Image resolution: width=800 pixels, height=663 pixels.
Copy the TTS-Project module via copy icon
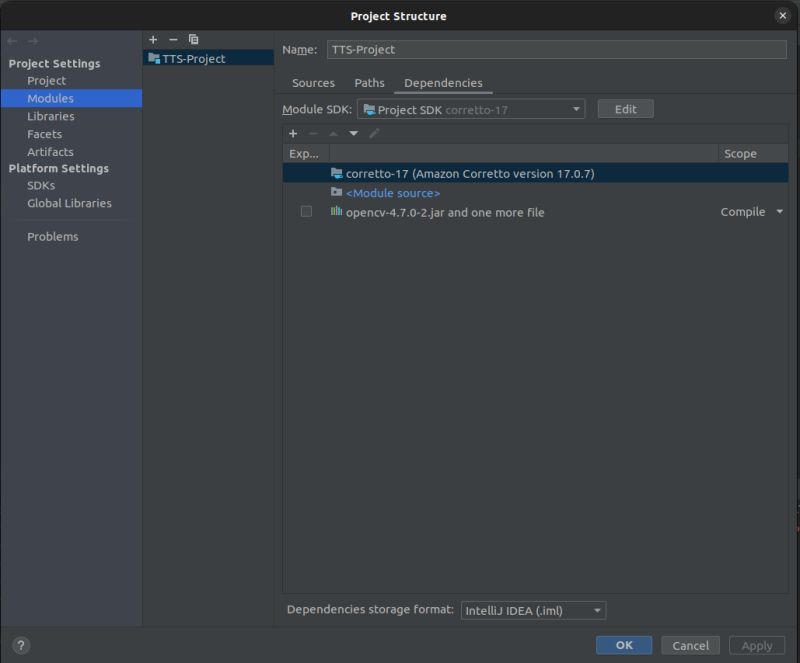pyautogui.click(x=193, y=39)
